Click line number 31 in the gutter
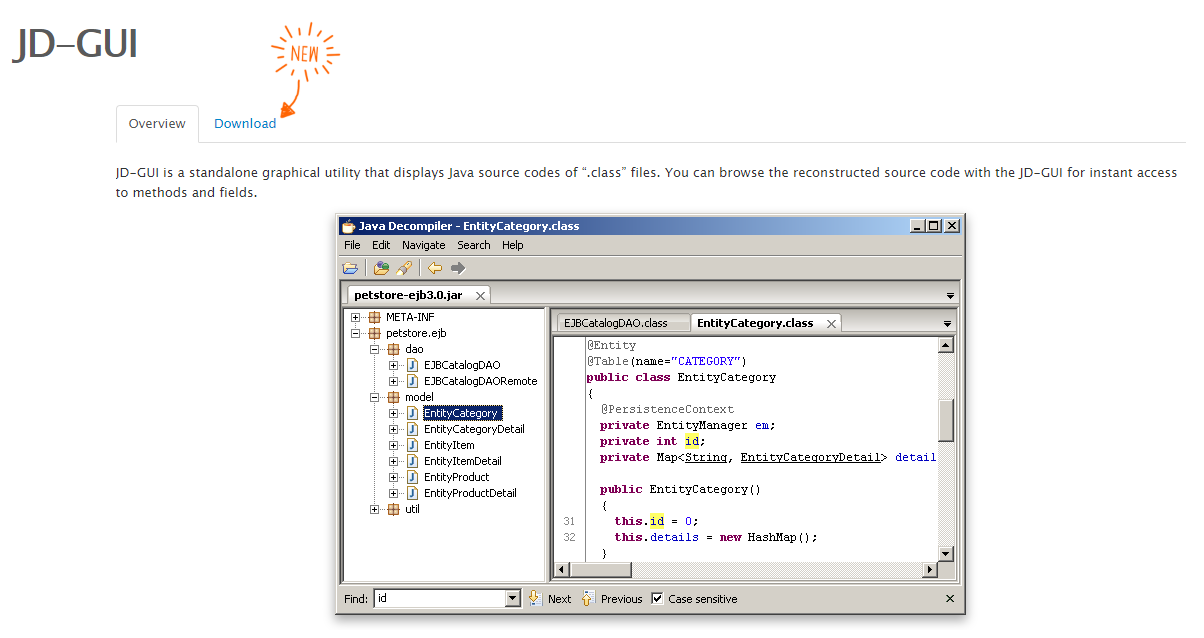1204x638 pixels. tap(569, 521)
